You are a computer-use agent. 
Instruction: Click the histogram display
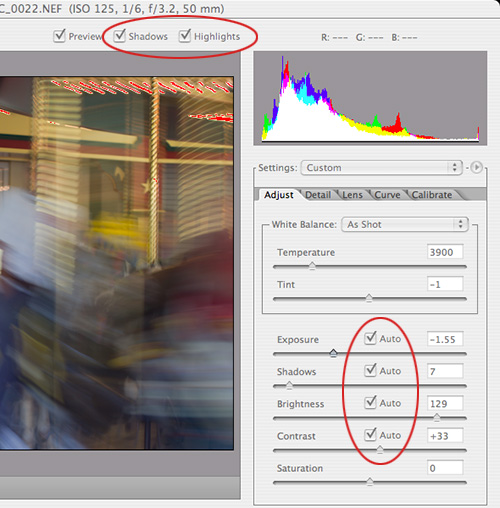370,98
